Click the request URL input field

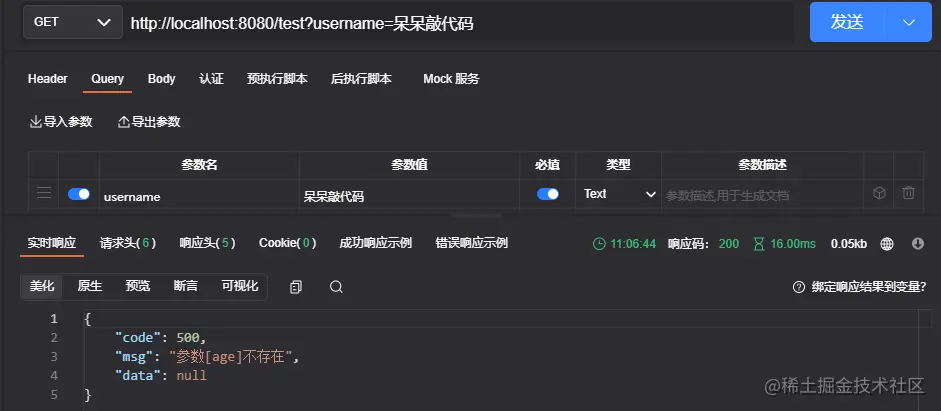point(461,23)
